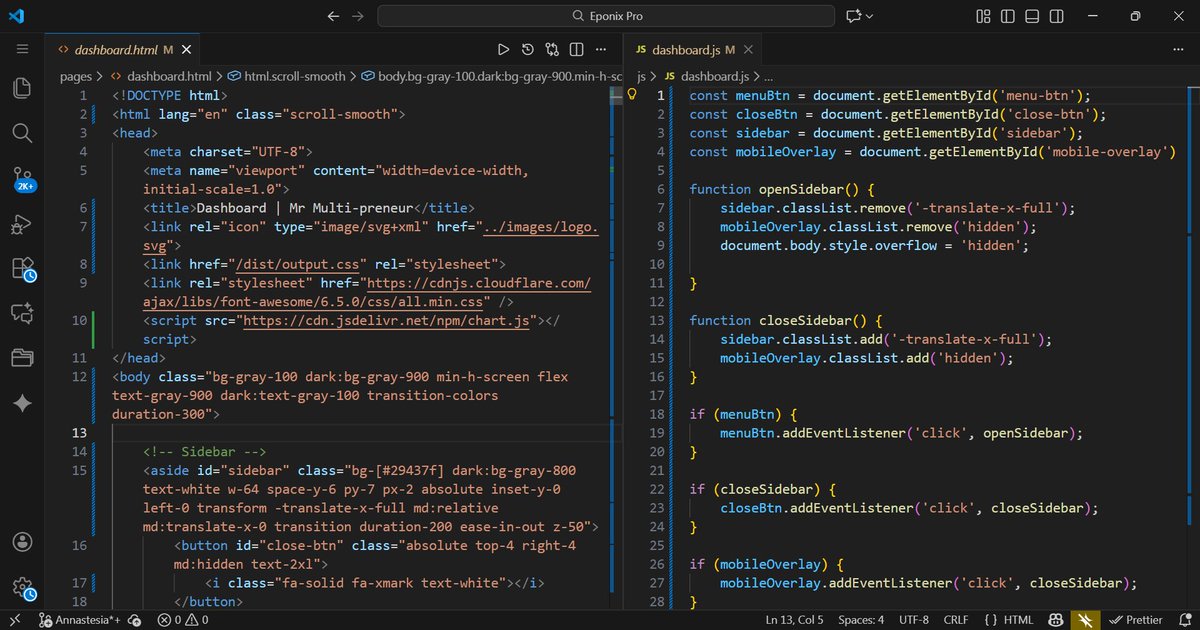The width and height of the screenshot is (1200, 630).
Task: Click the Open Changes icon in editor toolbar
Action: point(552,49)
